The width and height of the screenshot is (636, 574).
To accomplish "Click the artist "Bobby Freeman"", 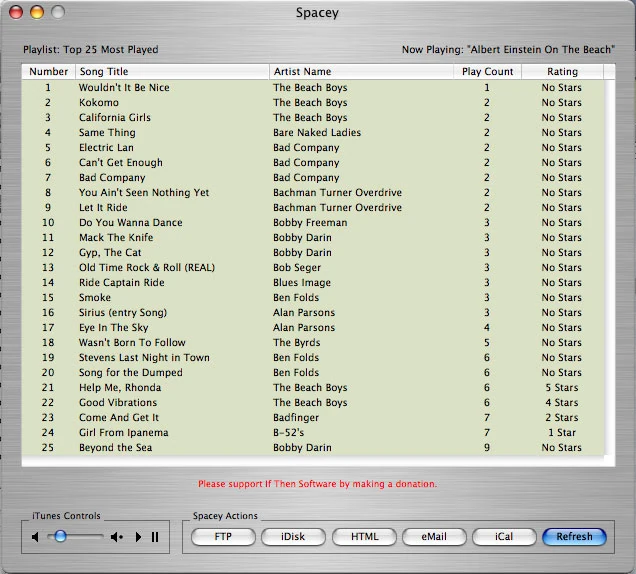I will tap(310, 223).
